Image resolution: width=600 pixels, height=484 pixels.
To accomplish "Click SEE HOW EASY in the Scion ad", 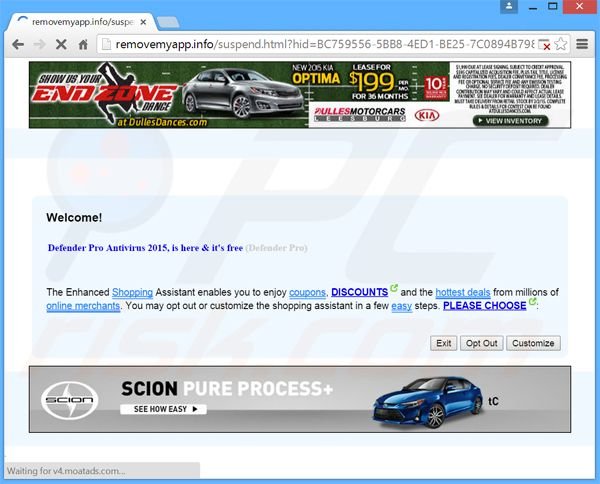I will tap(163, 409).
